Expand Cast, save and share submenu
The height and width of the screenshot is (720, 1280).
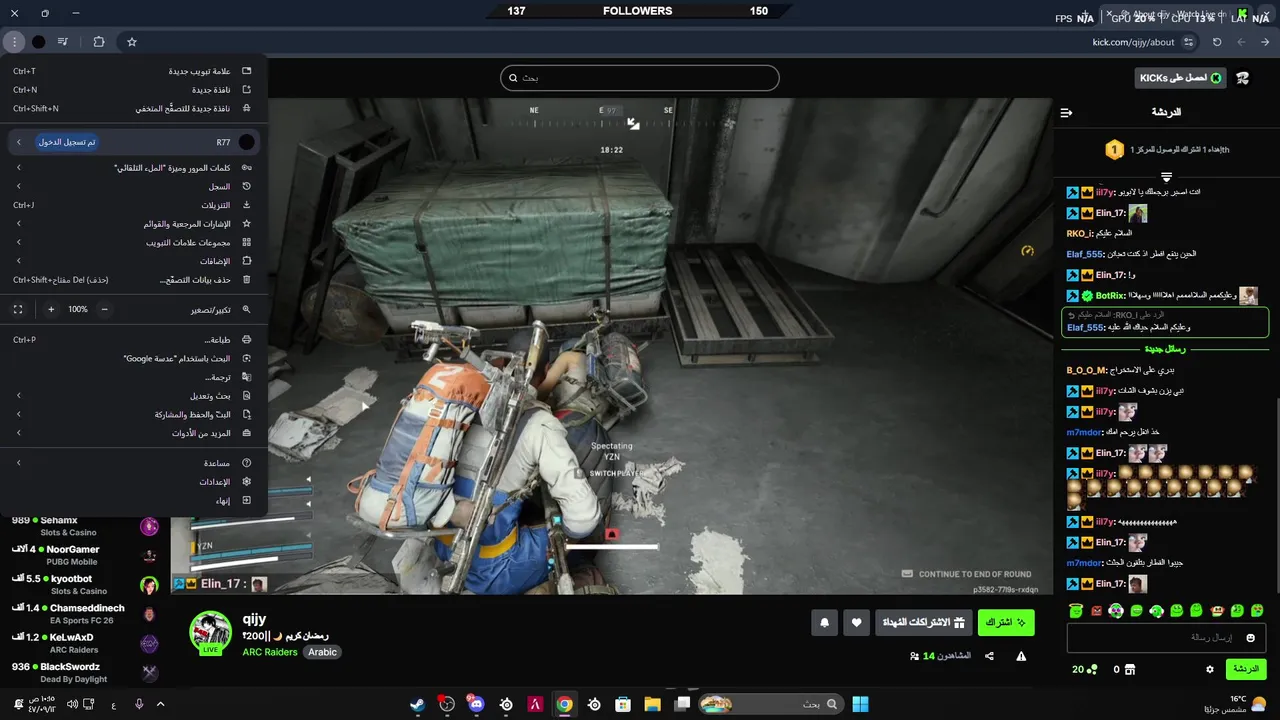pyautogui.click(x=134, y=414)
